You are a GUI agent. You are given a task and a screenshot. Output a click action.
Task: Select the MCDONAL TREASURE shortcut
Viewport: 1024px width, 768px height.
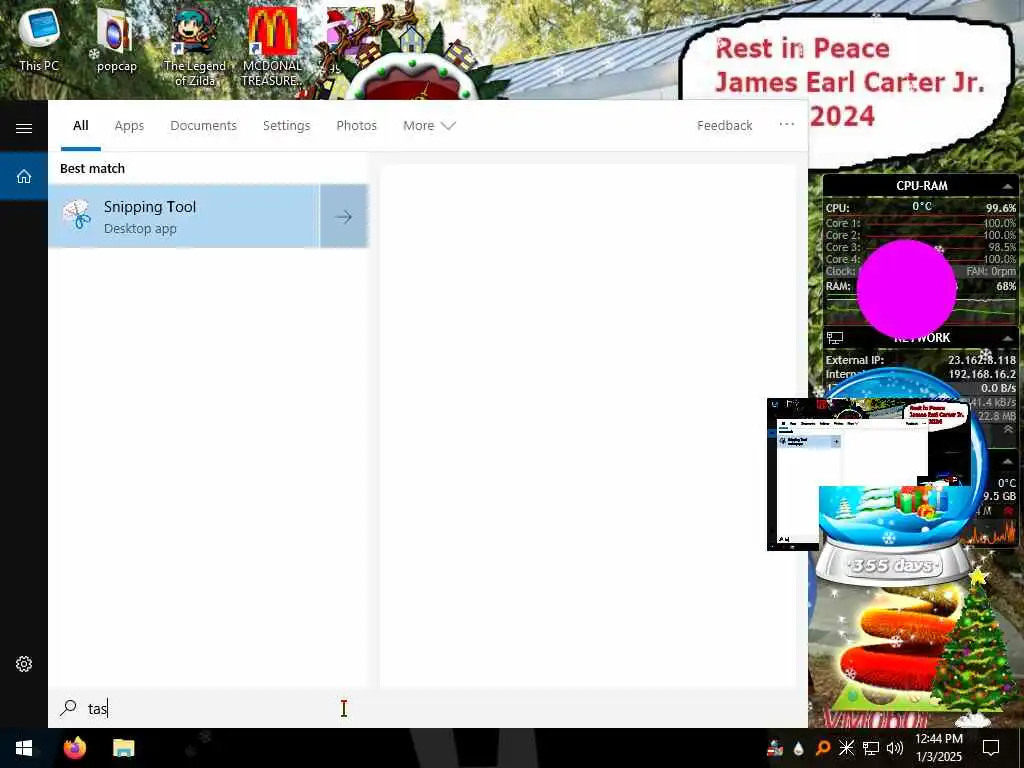(272, 47)
